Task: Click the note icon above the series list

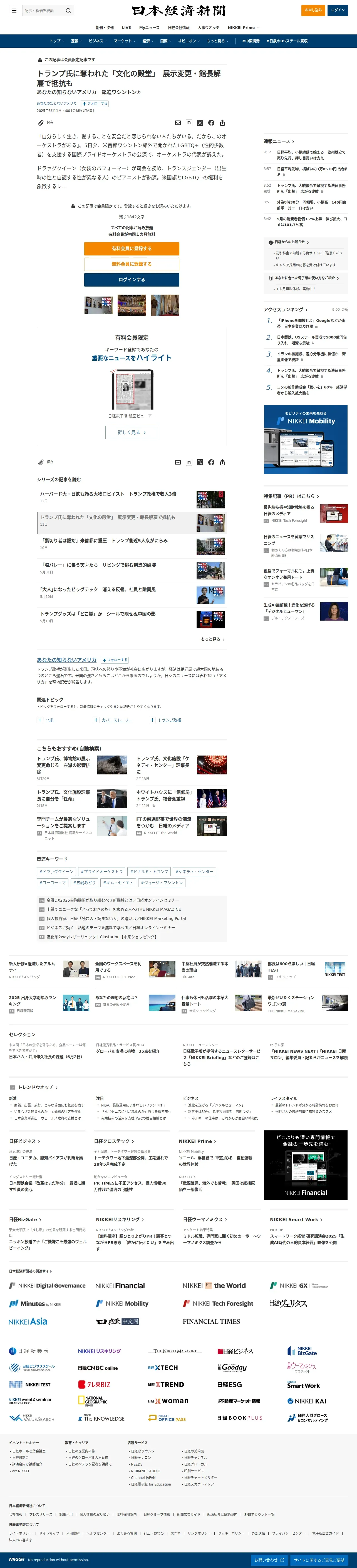Action: pyautogui.click(x=189, y=463)
